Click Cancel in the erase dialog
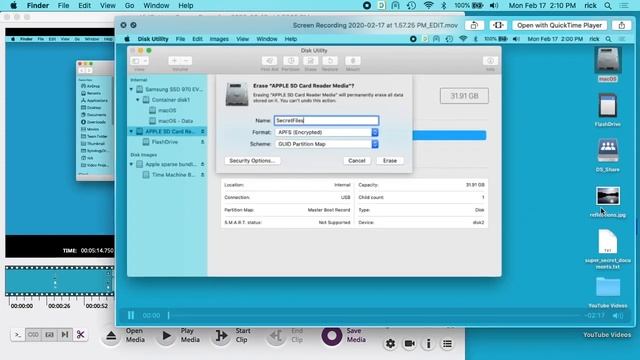Screen dimensions: 640x360 tap(356, 161)
